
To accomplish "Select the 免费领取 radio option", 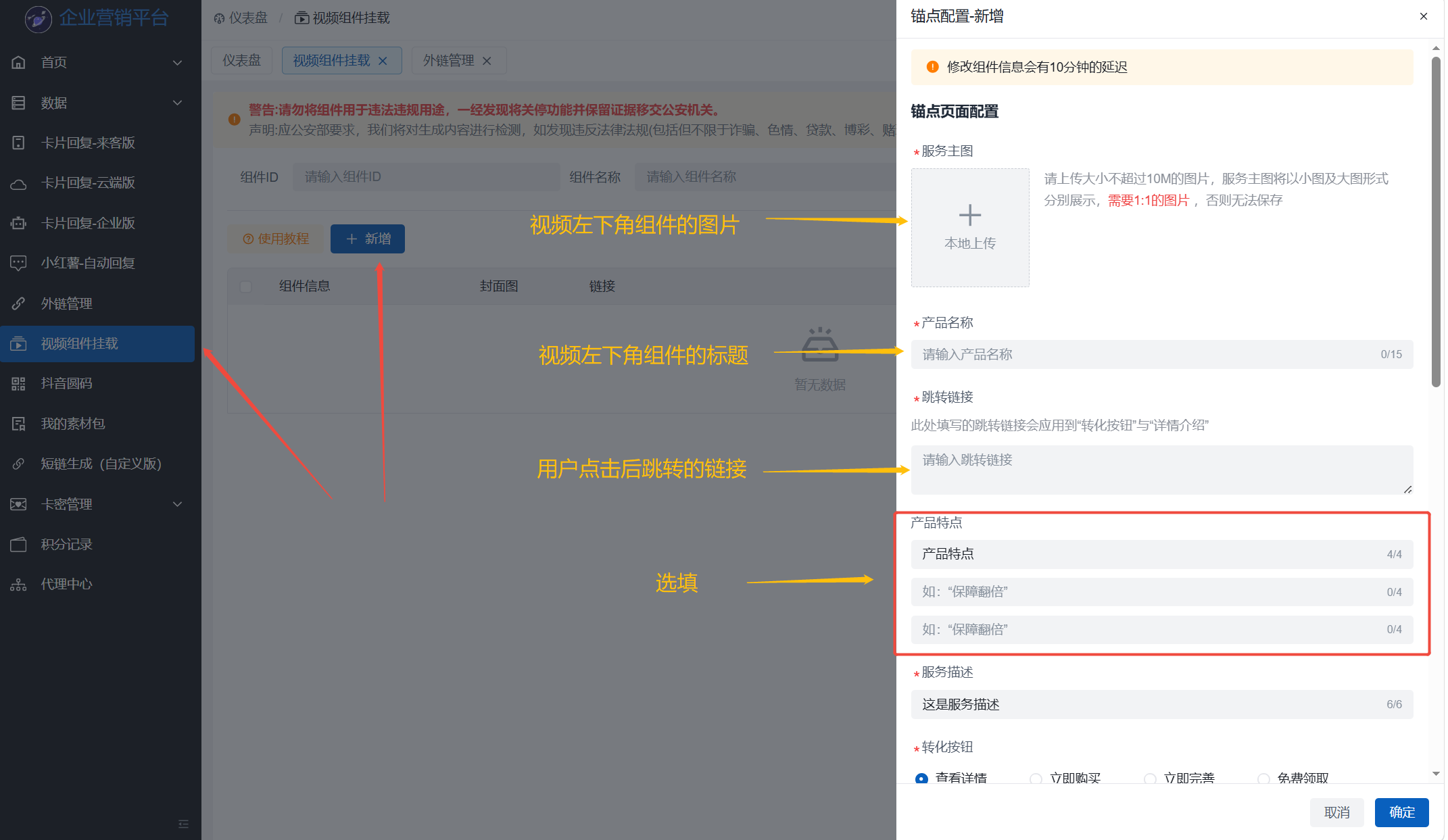I will pyautogui.click(x=1263, y=779).
